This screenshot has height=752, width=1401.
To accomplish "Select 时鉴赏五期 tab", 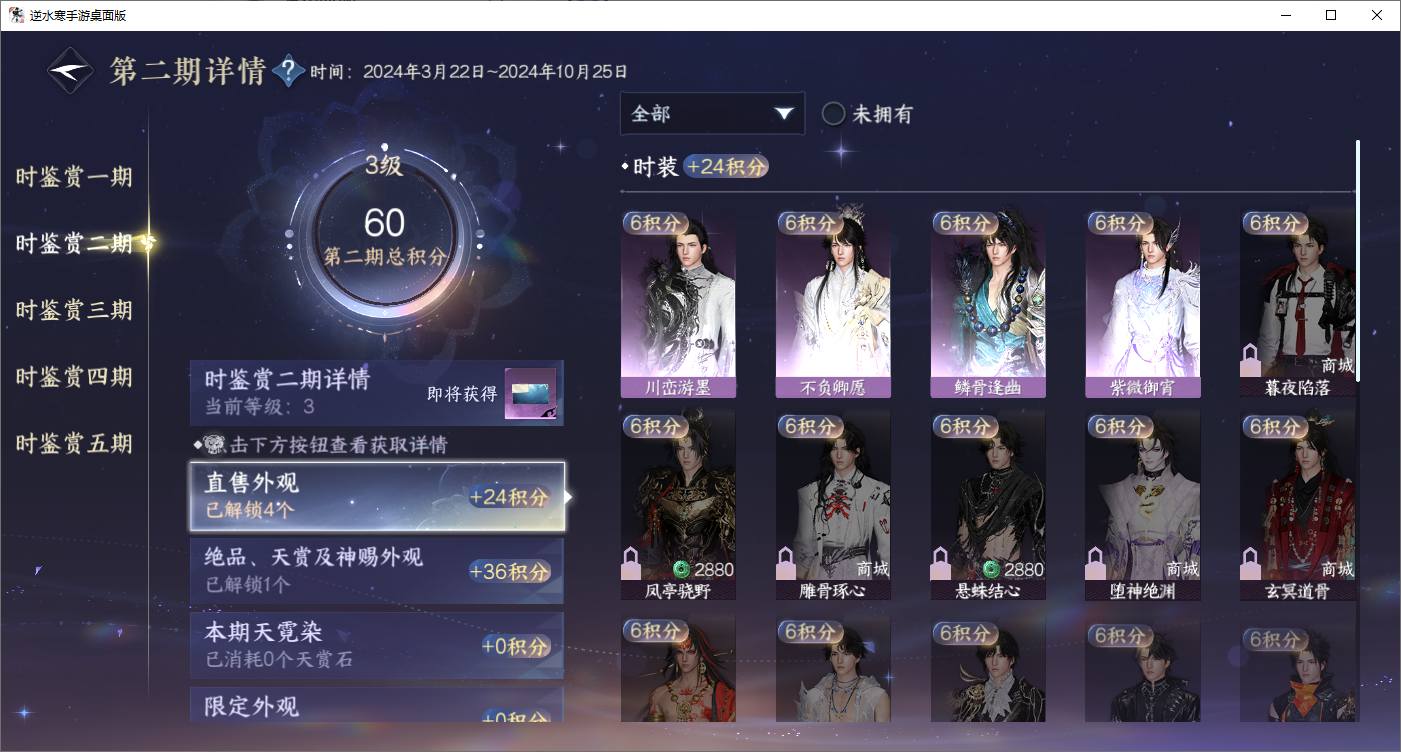I will click(74, 443).
